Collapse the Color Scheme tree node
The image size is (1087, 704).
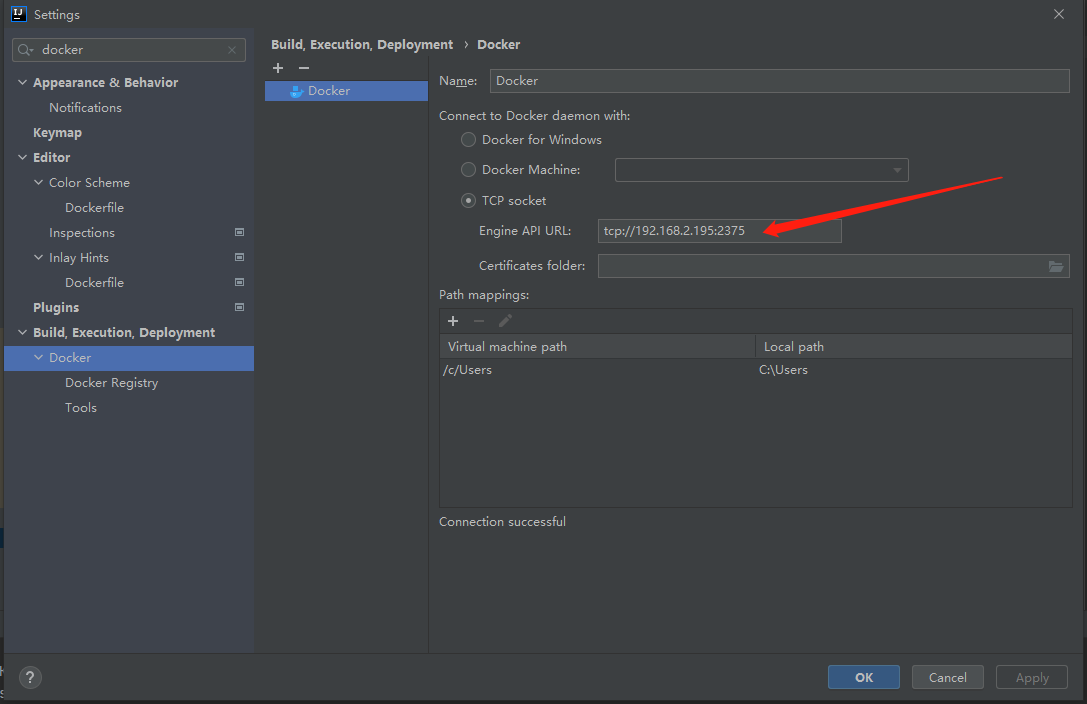tap(39, 183)
